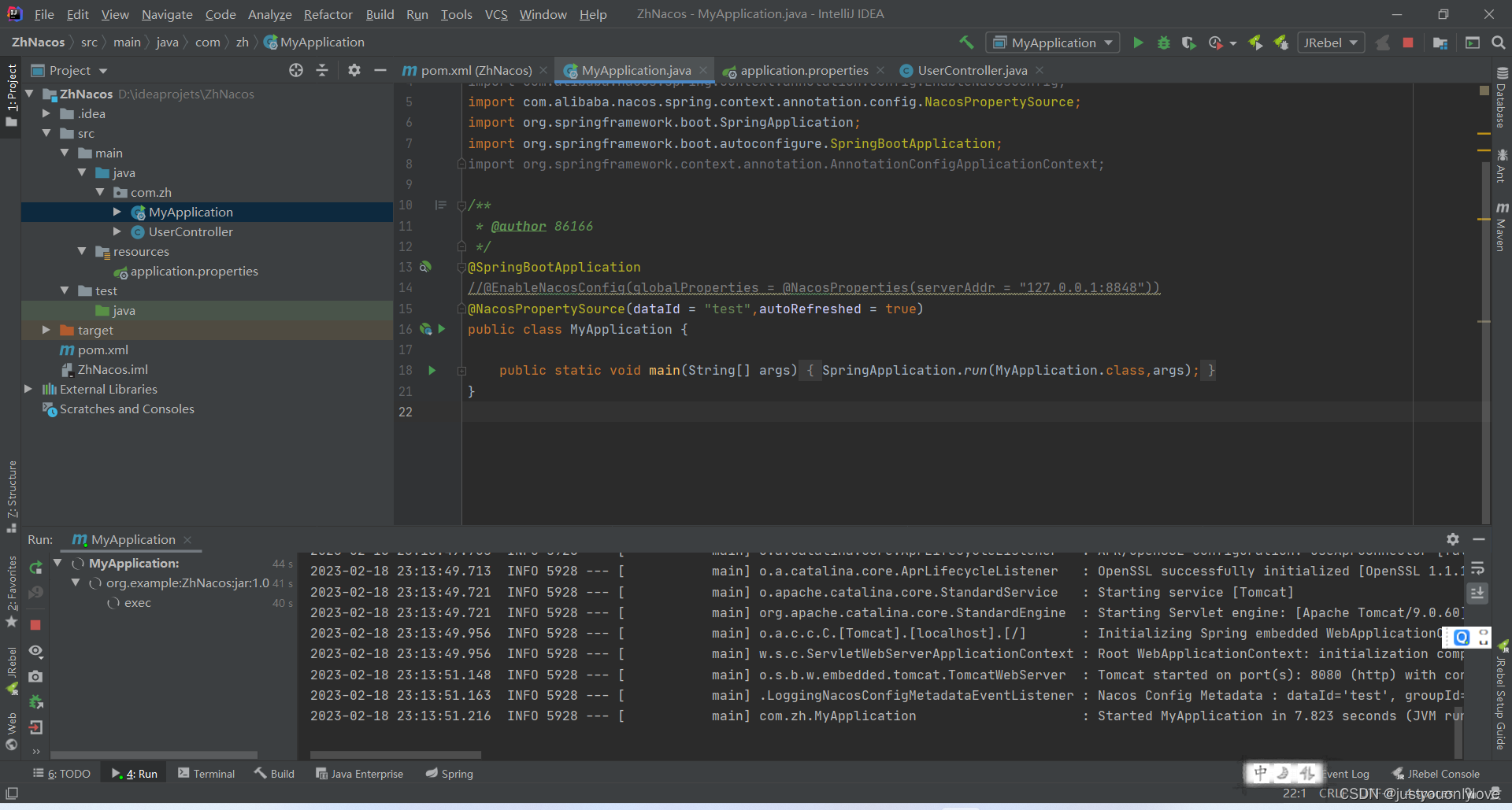Locate current file in Project tree (target icon)
Screen dimensions: 1512x810
coord(296,70)
